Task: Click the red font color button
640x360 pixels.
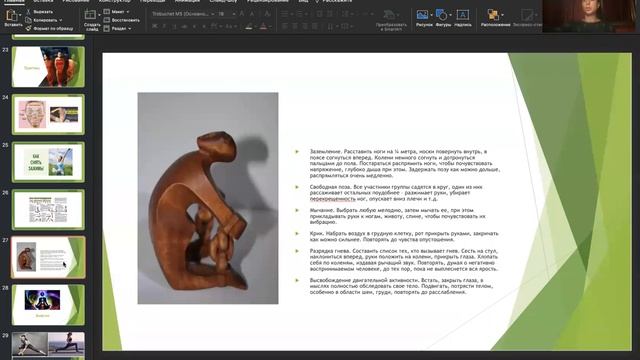Action: point(264,27)
